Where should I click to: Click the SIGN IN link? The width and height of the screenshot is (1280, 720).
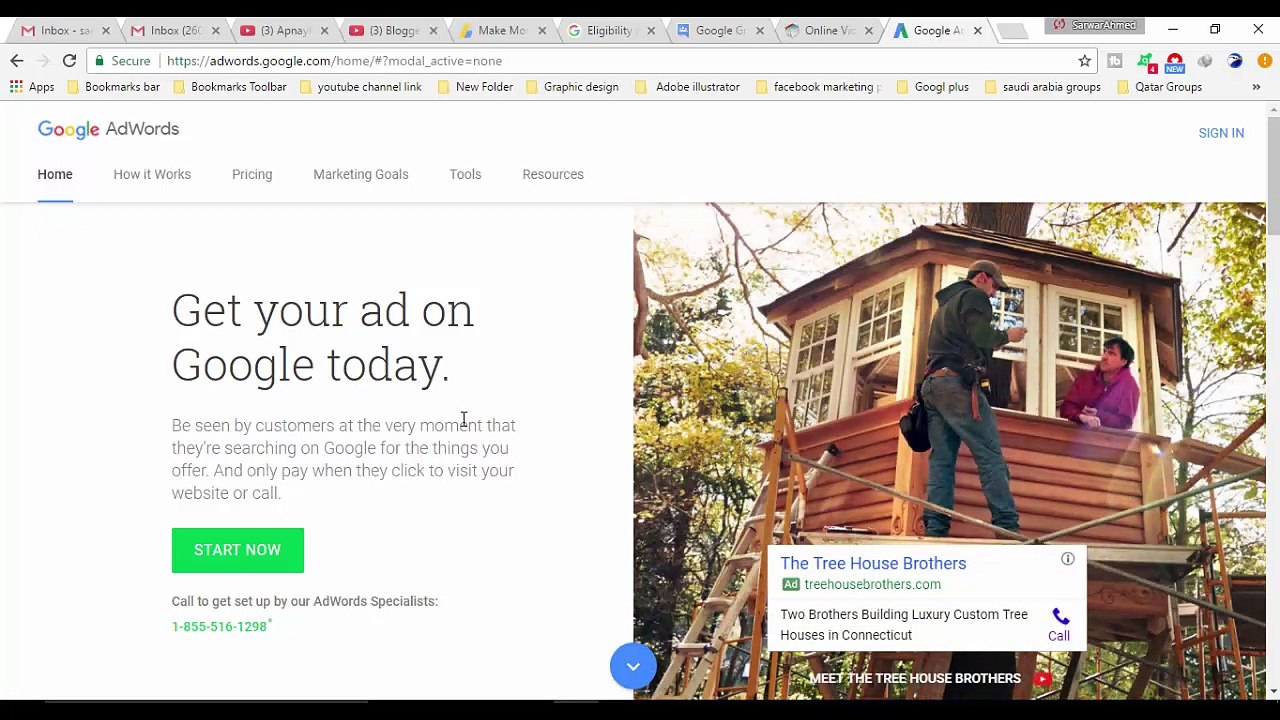pyautogui.click(x=1221, y=133)
